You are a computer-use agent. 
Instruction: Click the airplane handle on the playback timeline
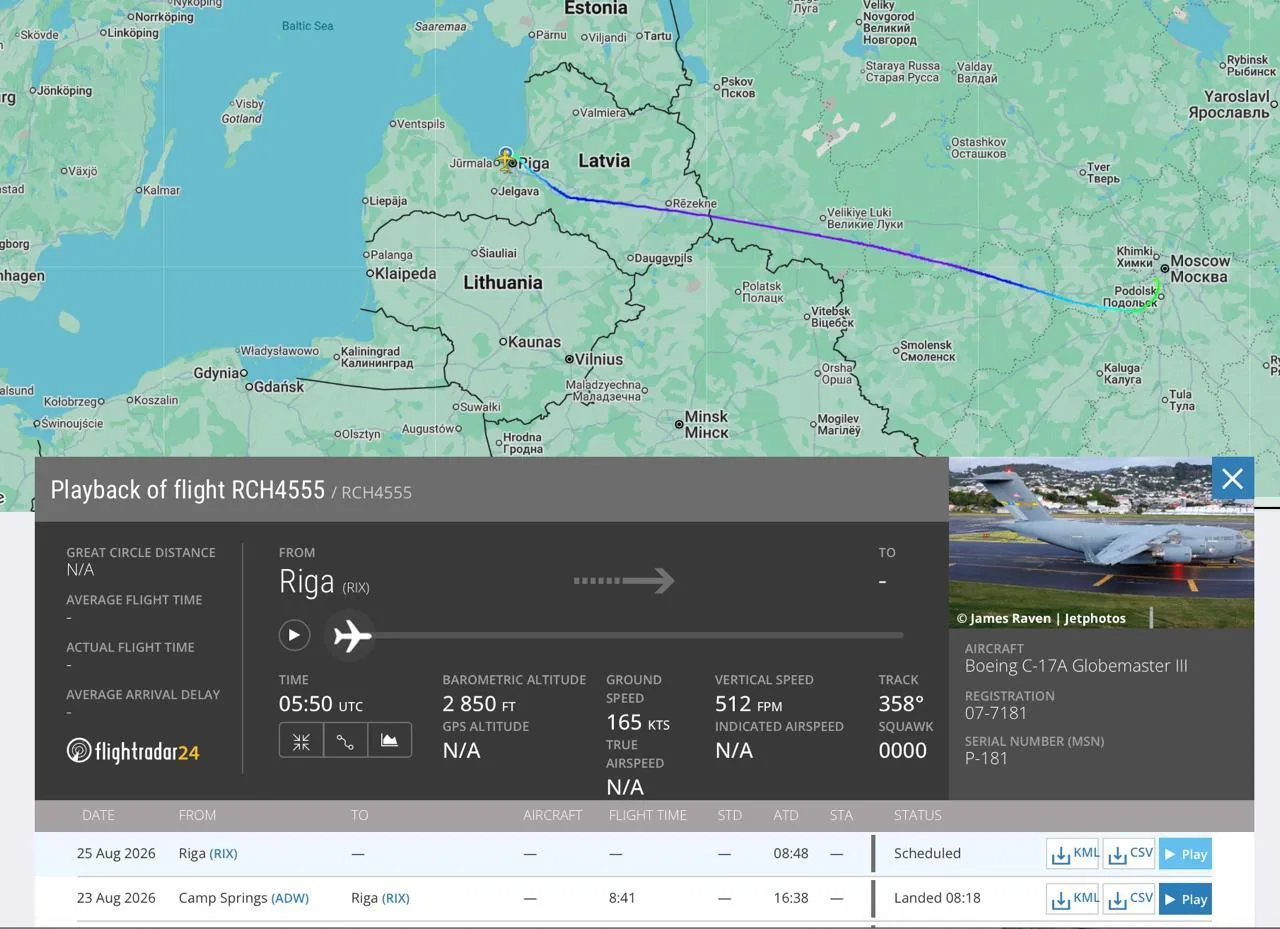(x=351, y=635)
